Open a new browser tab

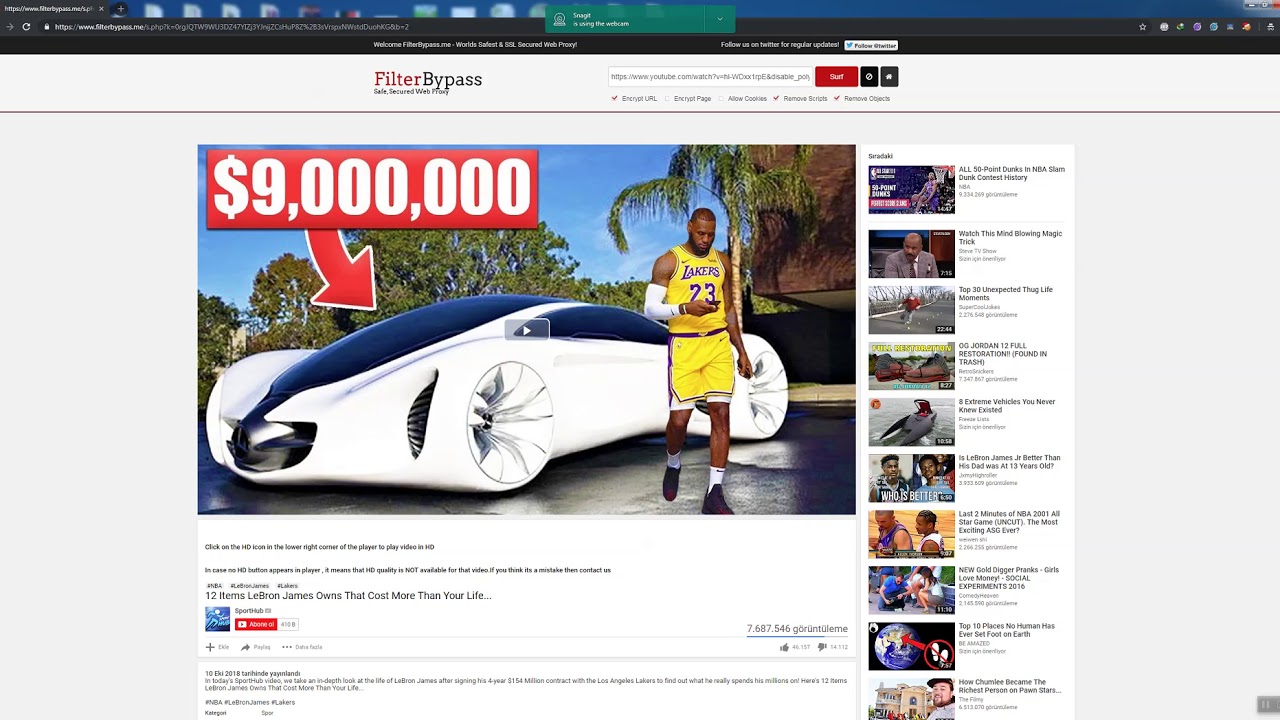pyautogui.click(x=120, y=9)
